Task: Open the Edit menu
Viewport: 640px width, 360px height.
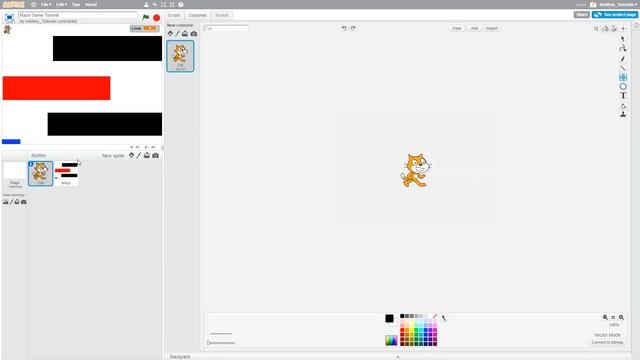Action: 62,4
